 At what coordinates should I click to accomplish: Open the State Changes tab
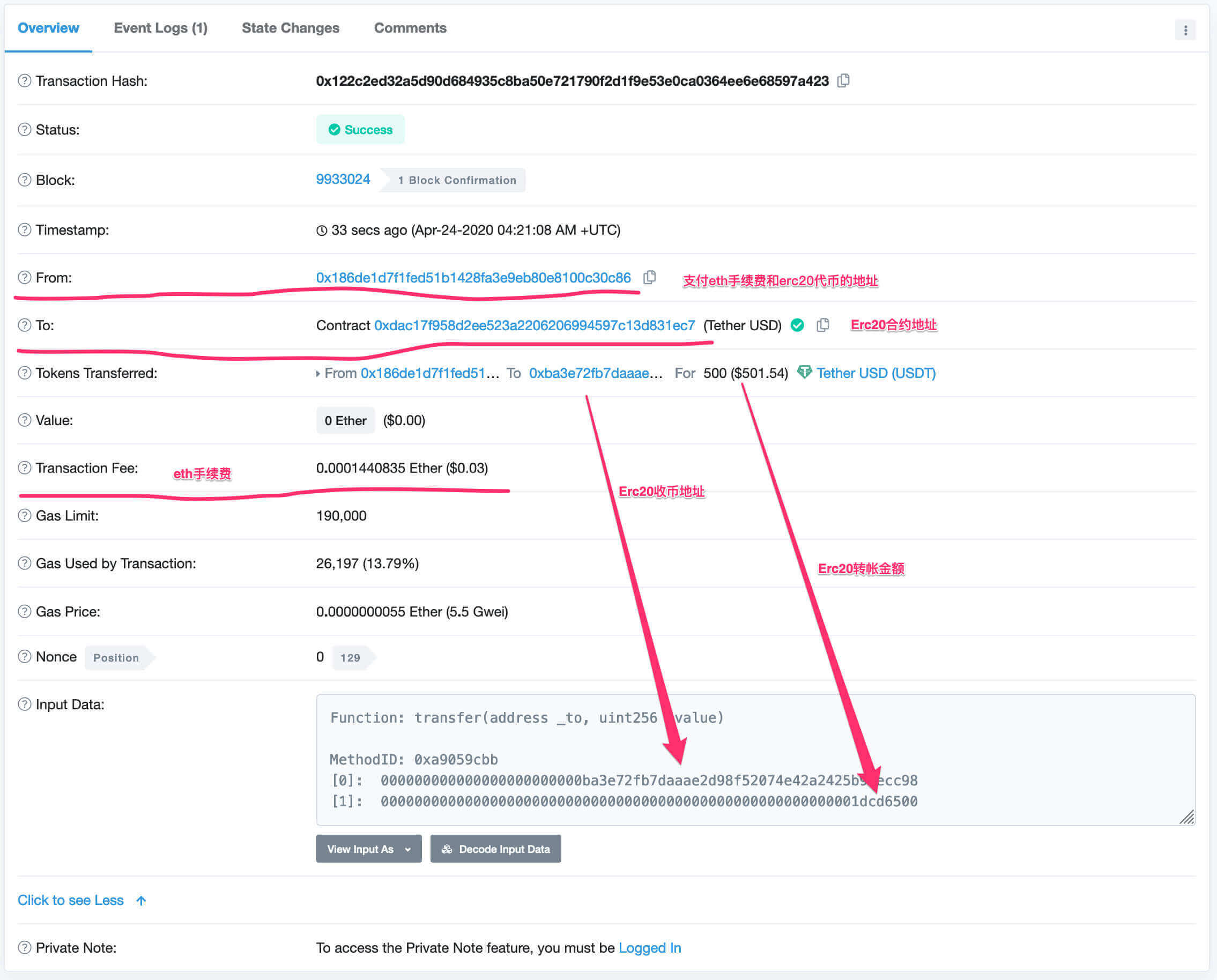(x=290, y=28)
